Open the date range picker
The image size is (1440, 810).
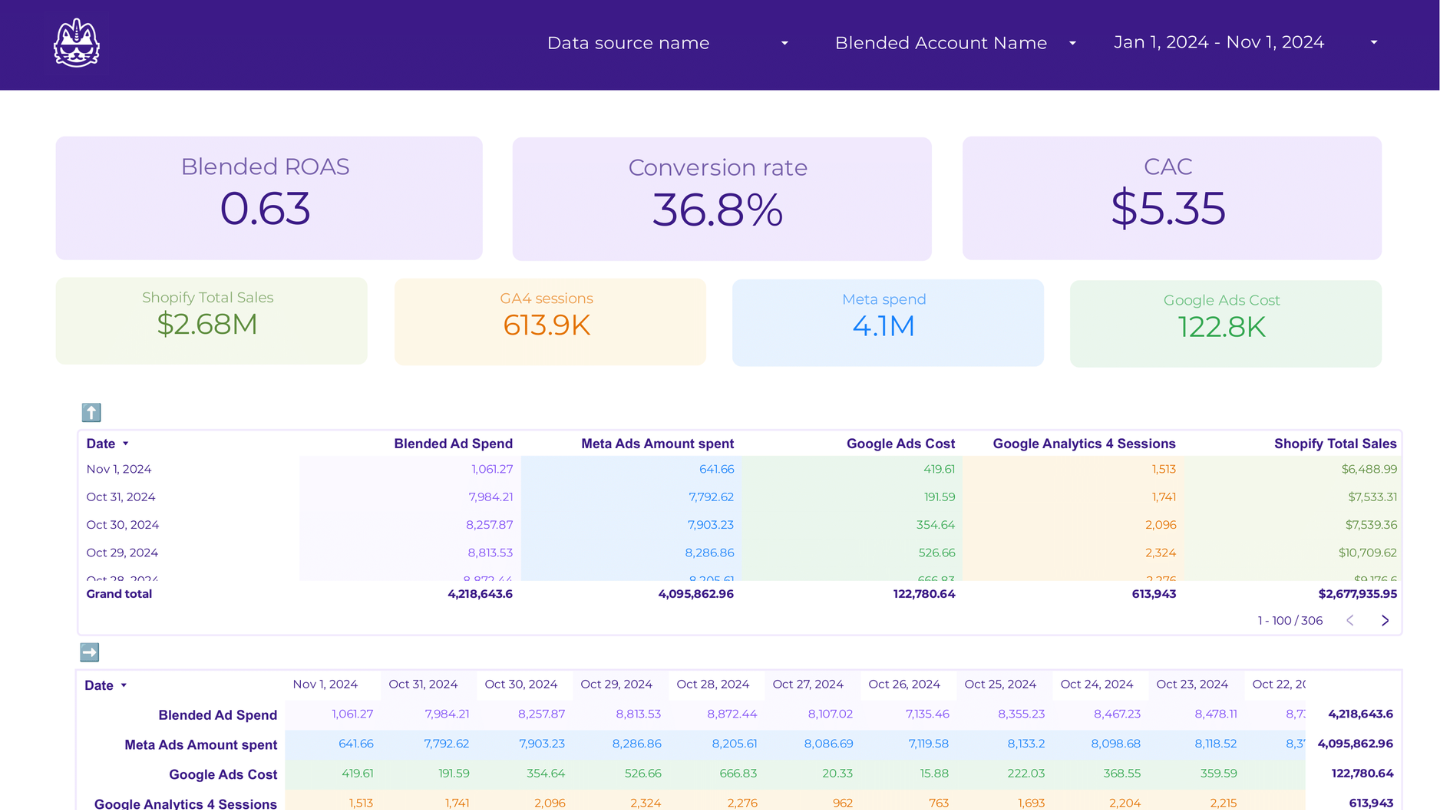(x=1245, y=43)
